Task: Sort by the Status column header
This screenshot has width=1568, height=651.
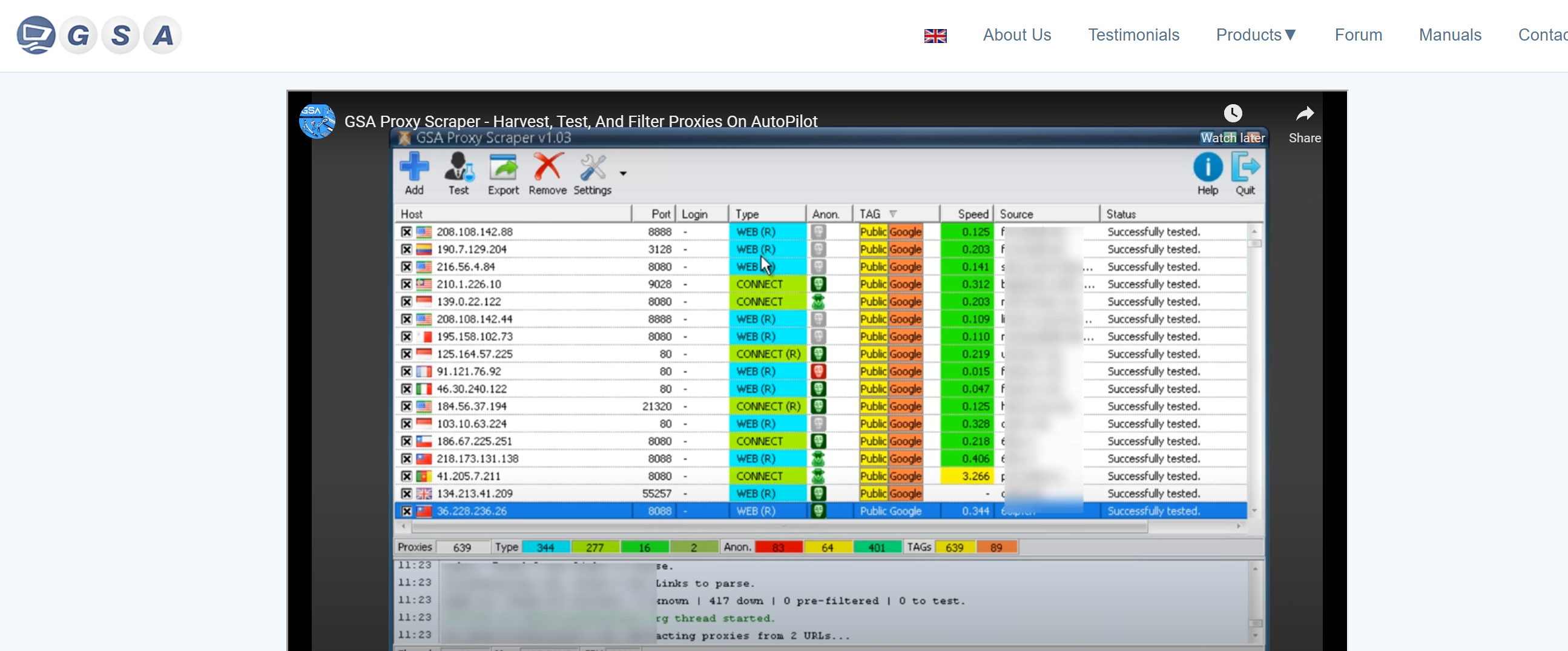Action: [x=1181, y=214]
